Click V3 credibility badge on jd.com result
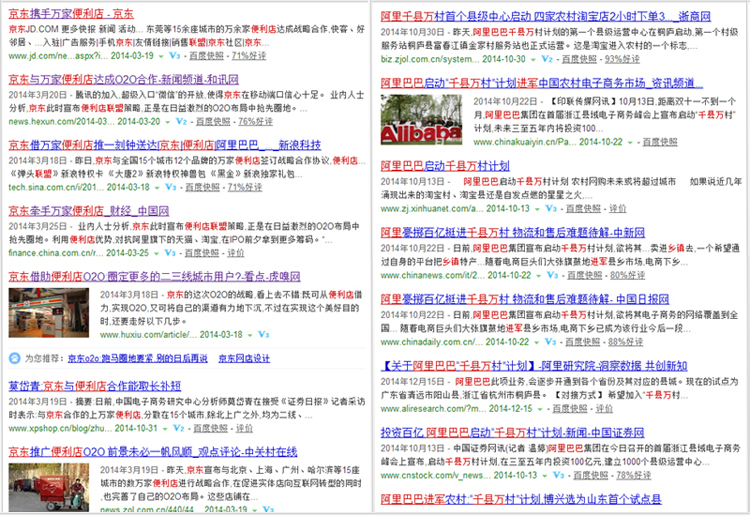The width and height of the screenshot is (750, 516). pyautogui.click(x=175, y=55)
